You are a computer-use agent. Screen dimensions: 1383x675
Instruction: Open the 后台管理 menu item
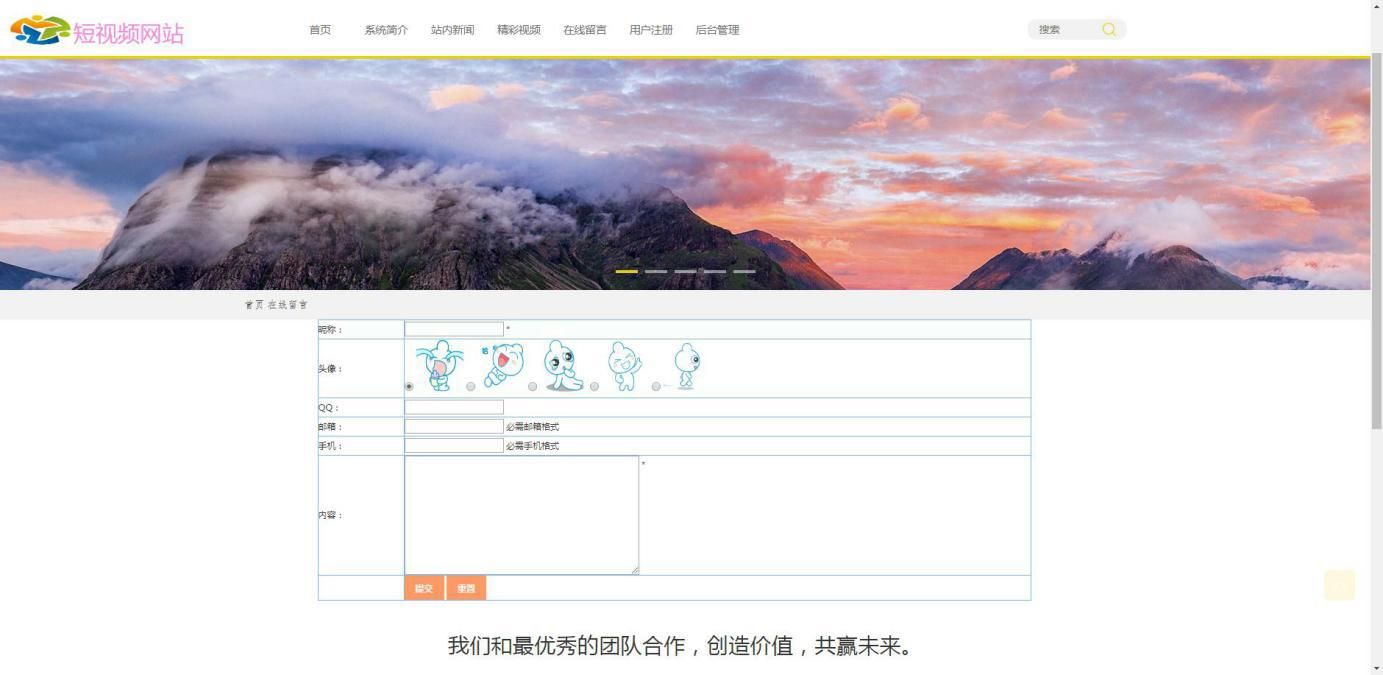717,30
